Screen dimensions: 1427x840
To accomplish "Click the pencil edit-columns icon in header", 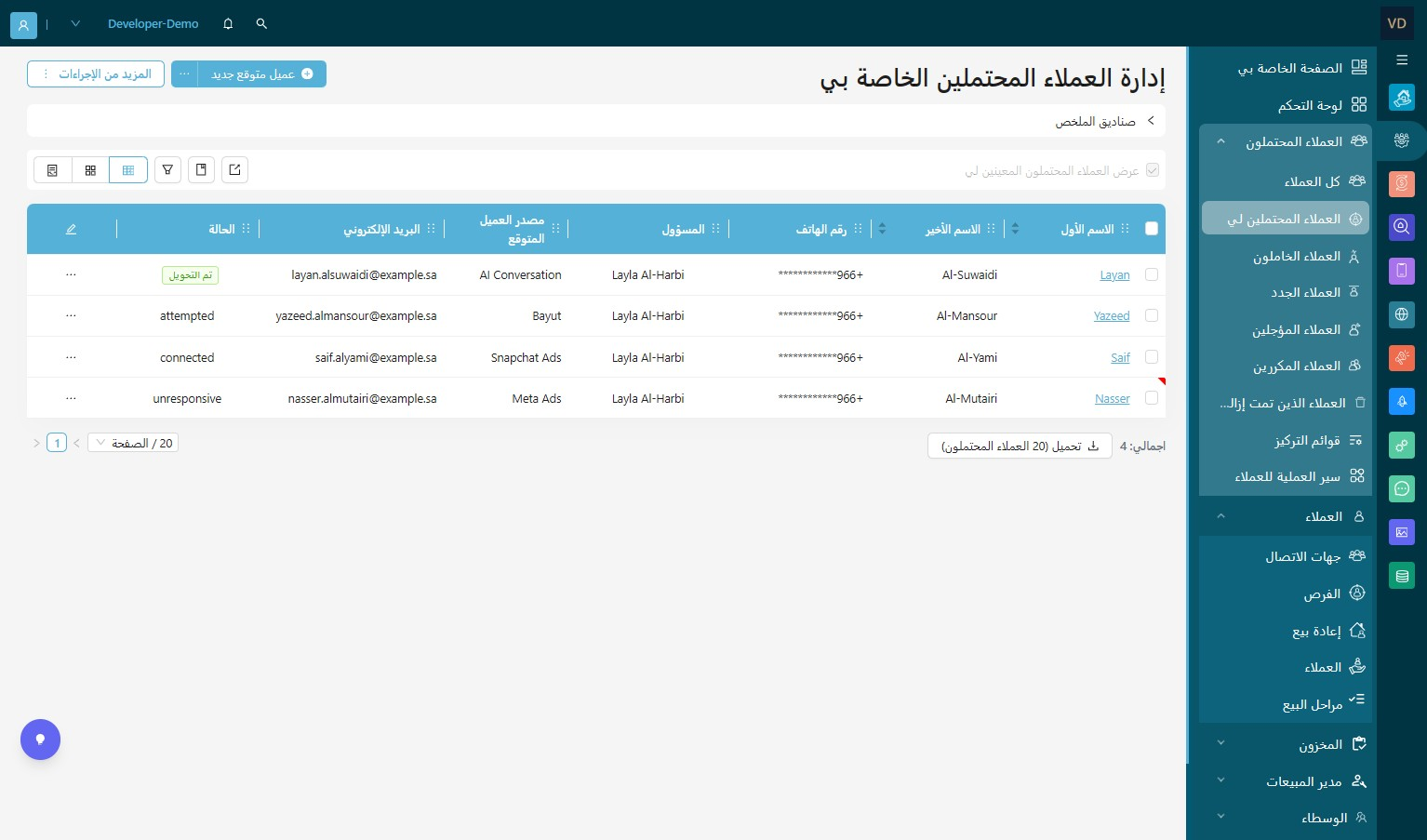I will point(71,229).
